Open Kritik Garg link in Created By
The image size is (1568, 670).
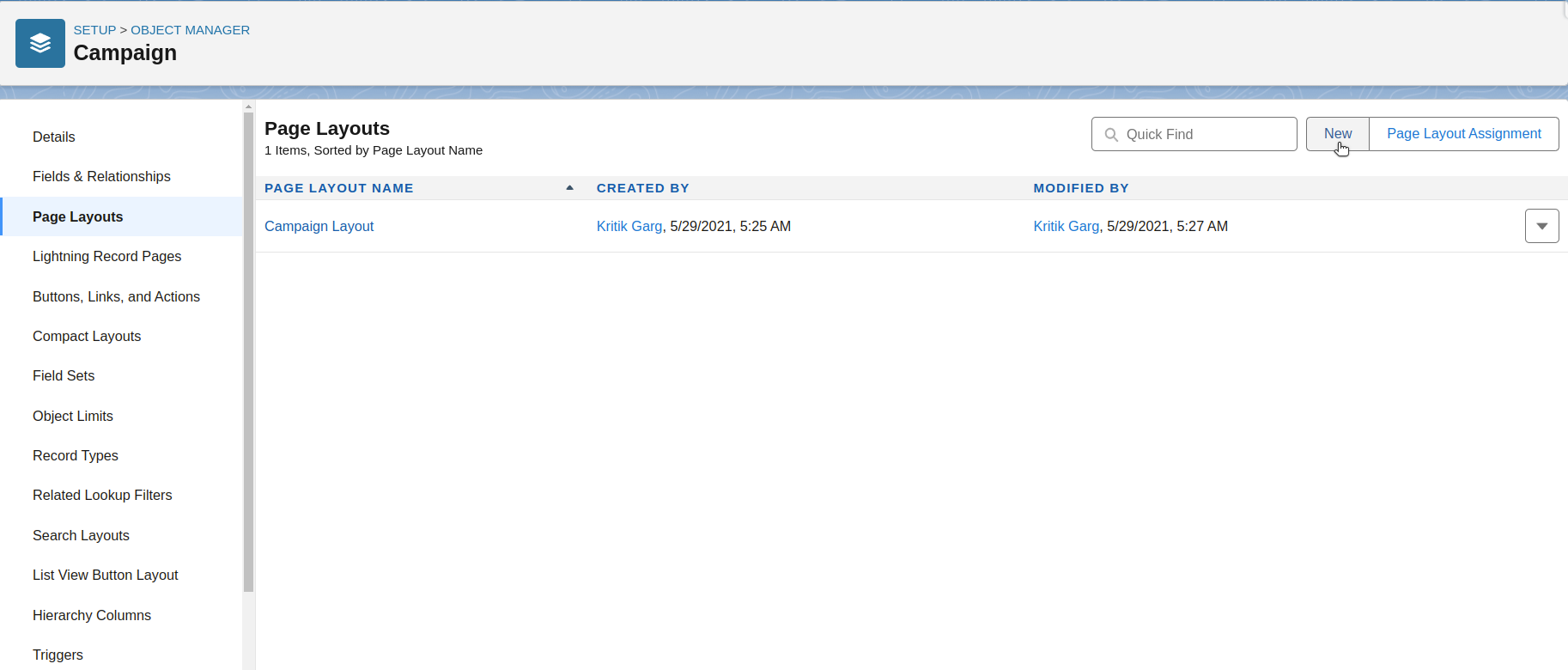point(629,227)
